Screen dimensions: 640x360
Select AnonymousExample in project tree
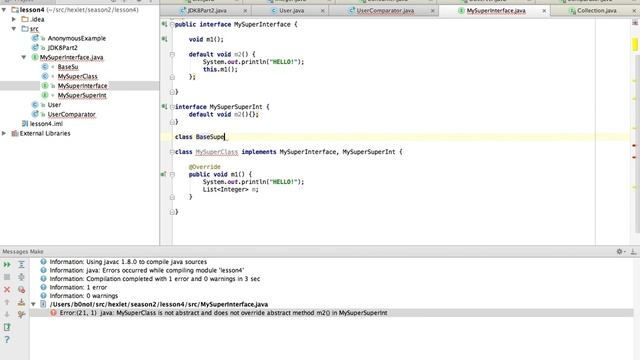(x=77, y=38)
